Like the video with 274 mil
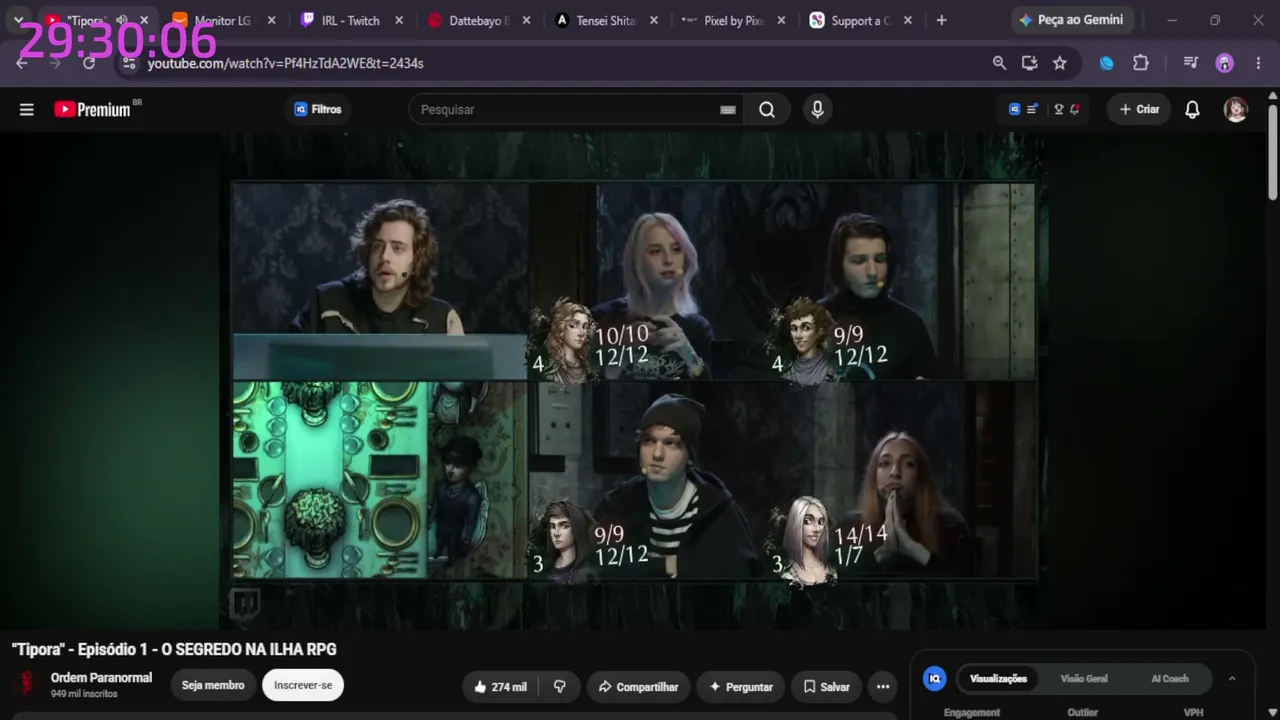 [500, 687]
